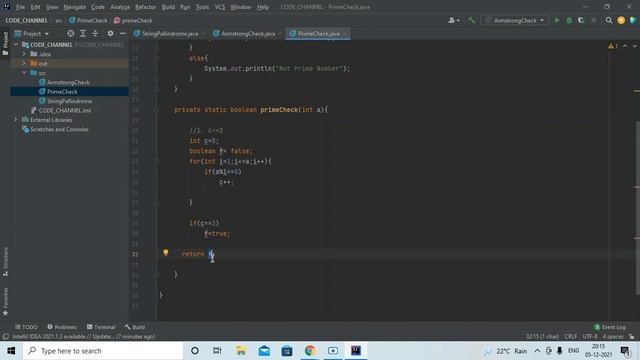Collapse all in Project panel
The width and height of the screenshot is (640, 360).
click(95, 33)
